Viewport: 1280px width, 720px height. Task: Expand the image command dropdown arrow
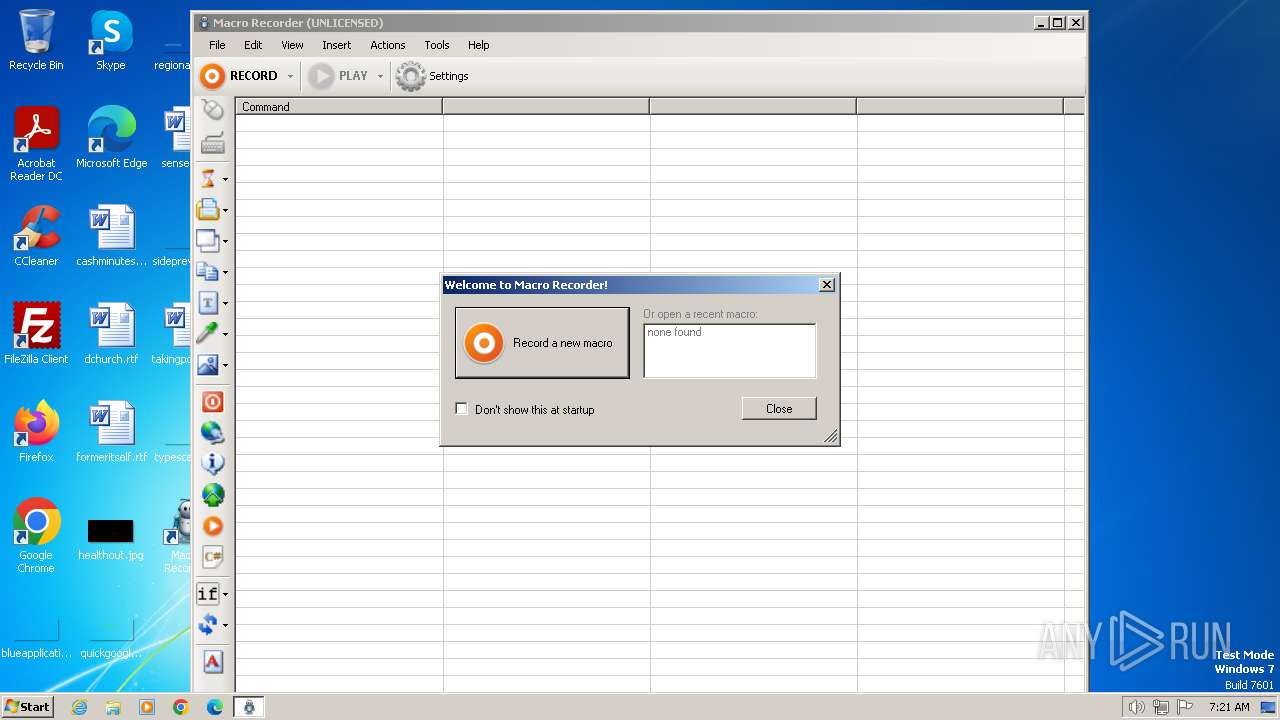(x=225, y=366)
